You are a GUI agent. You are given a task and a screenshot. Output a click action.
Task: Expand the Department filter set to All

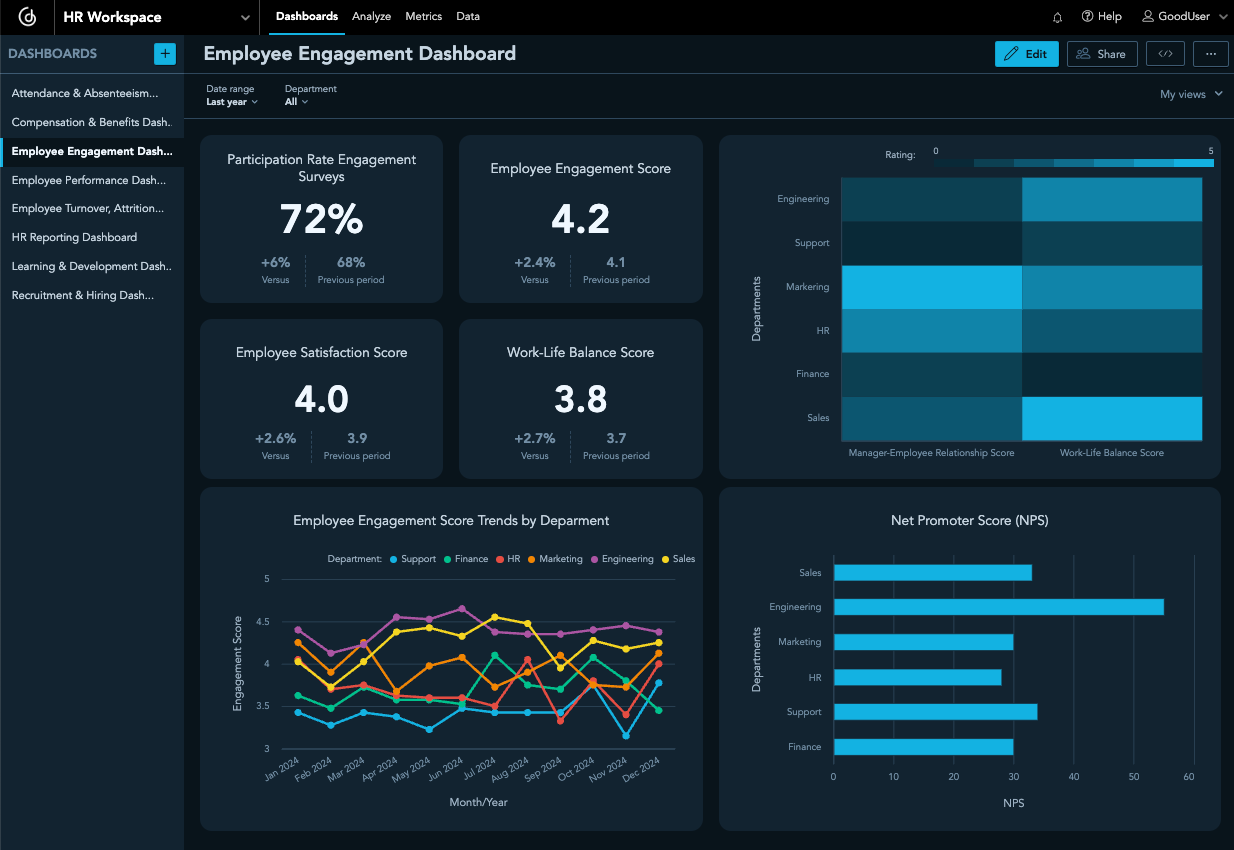click(295, 101)
